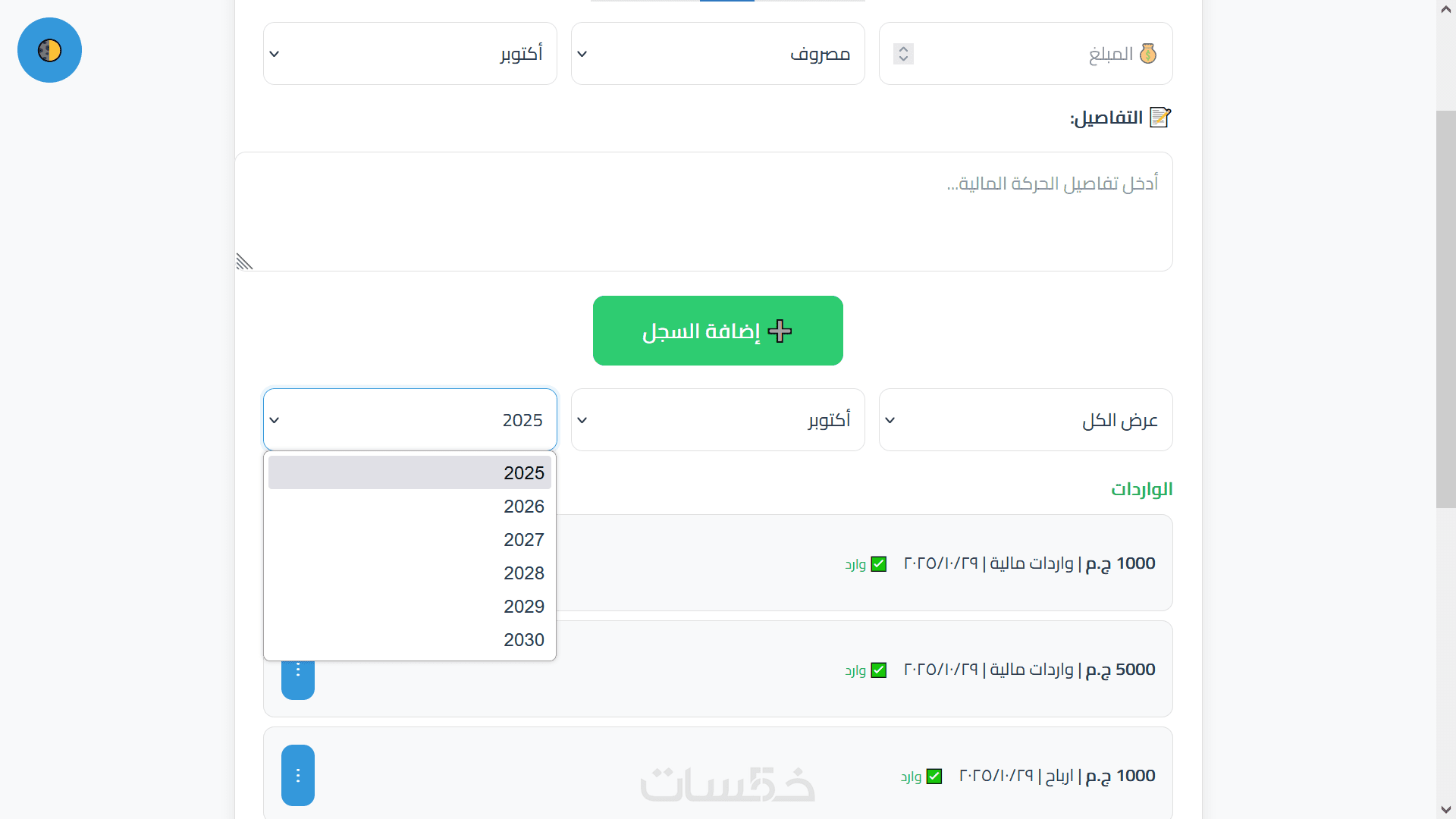Click the amount field stepper arrows
Viewport: 1456px width, 819px height.
coord(903,54)
